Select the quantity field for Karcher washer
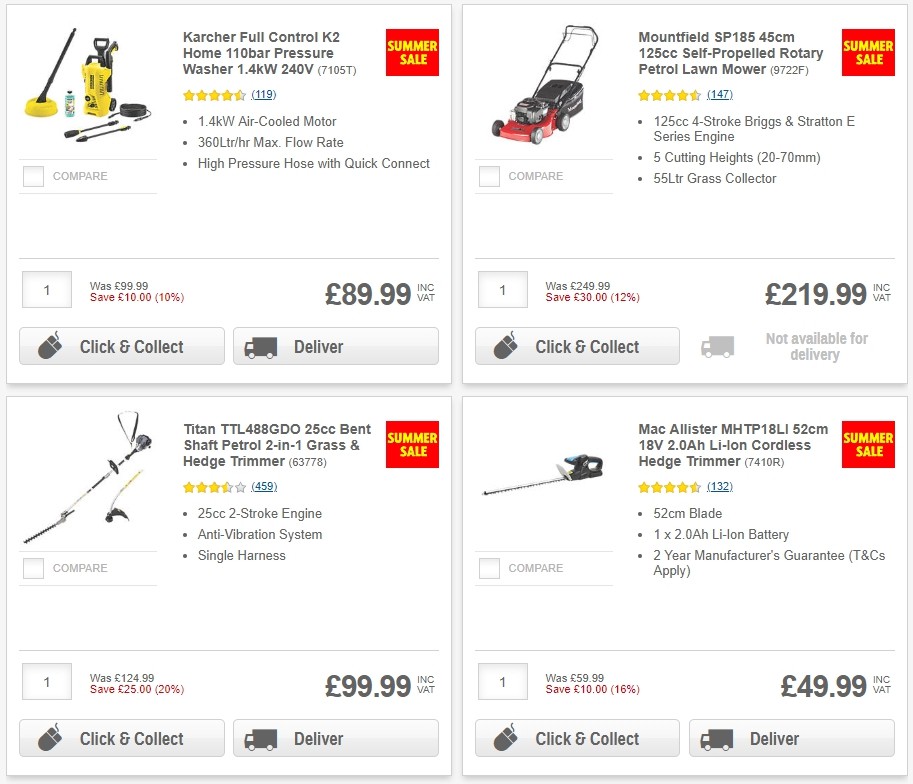The width and height of the screenshot is (913, 784). coord(46,290)
